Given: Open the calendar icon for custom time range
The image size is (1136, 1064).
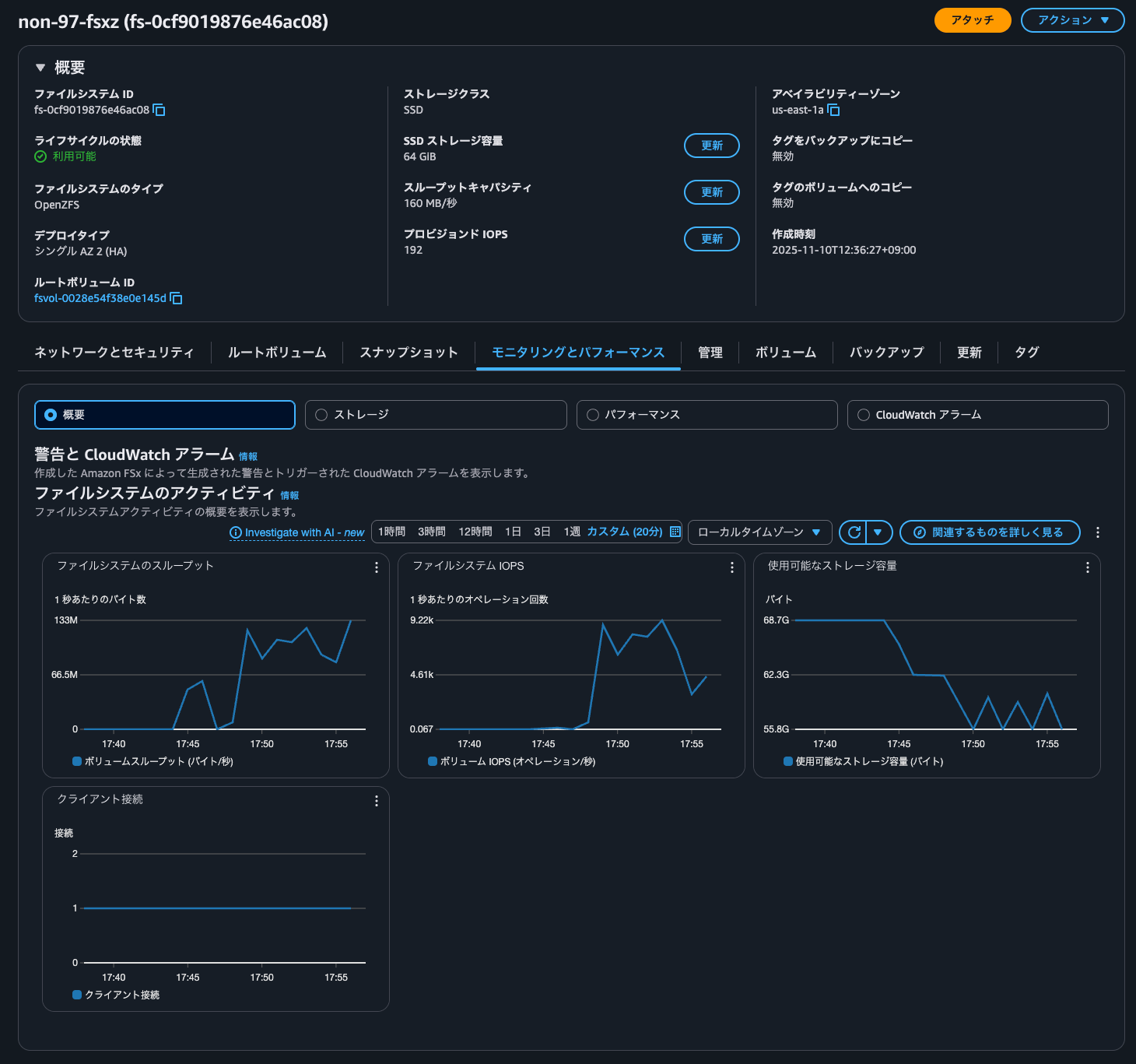Looking at the screenshot, I should coord(675,532).
